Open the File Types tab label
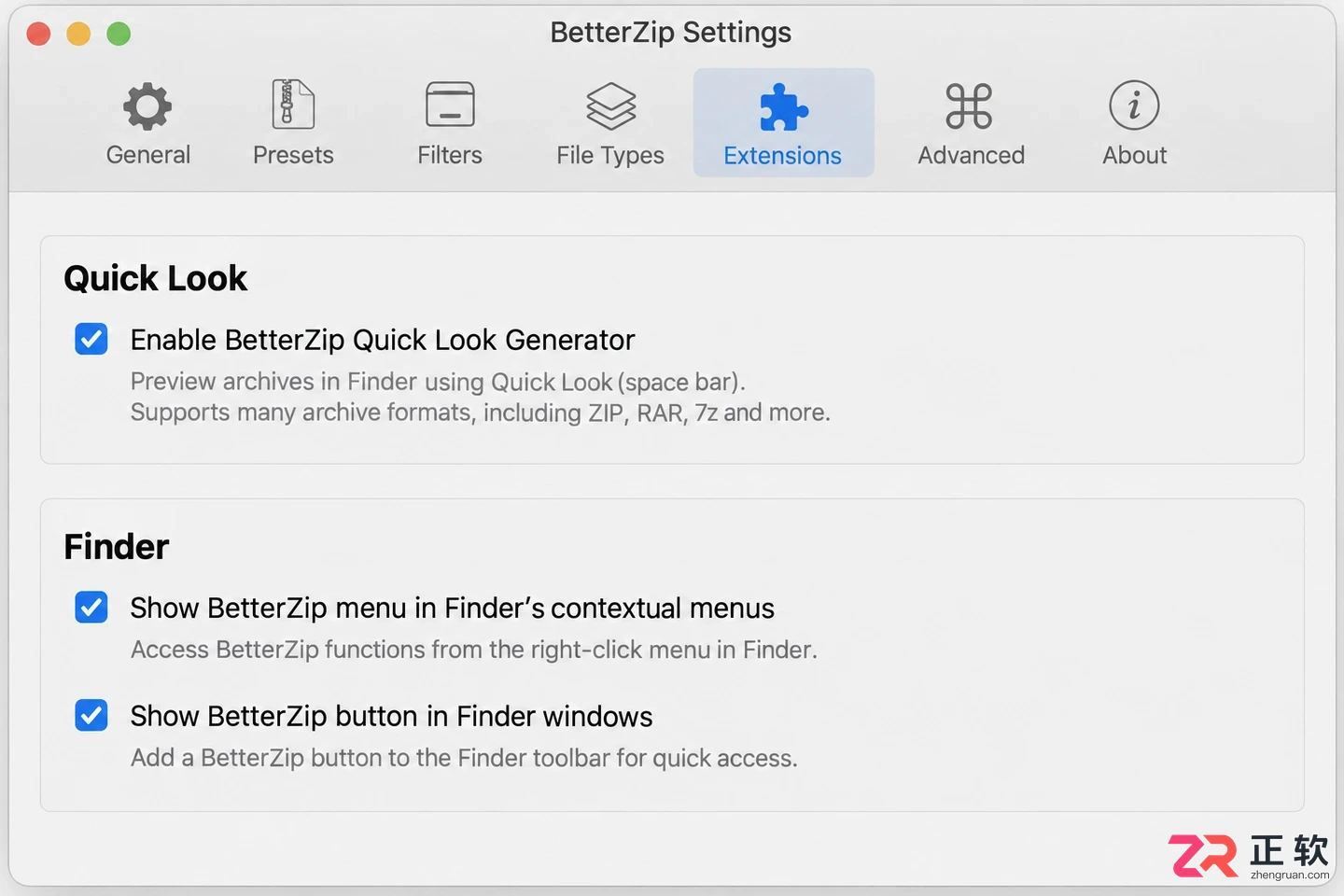The image size is (1344, 896). (x=610, y=155)
